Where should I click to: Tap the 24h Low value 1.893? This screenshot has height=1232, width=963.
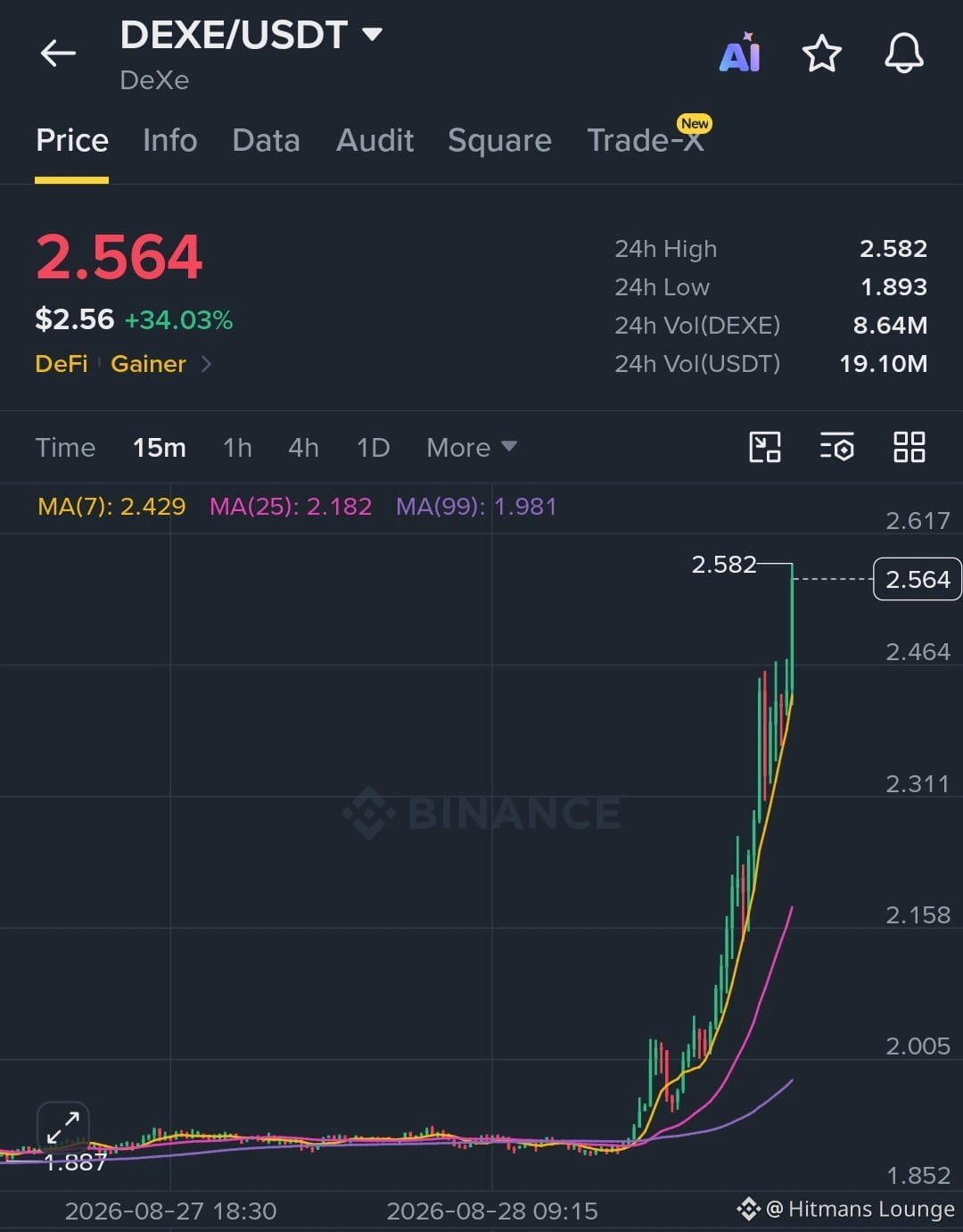point(893,287)
